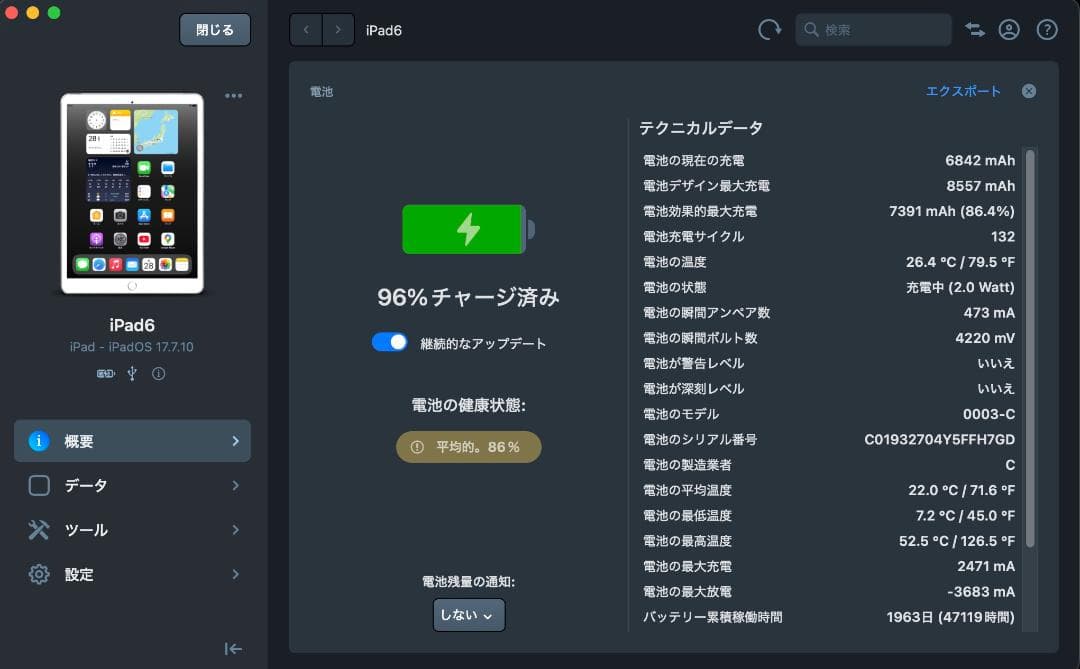This screenshot has height=669, width=1080.
Task: Click the 26.4 °C / 79.5 °F value
Action: (x=960, y=263)
